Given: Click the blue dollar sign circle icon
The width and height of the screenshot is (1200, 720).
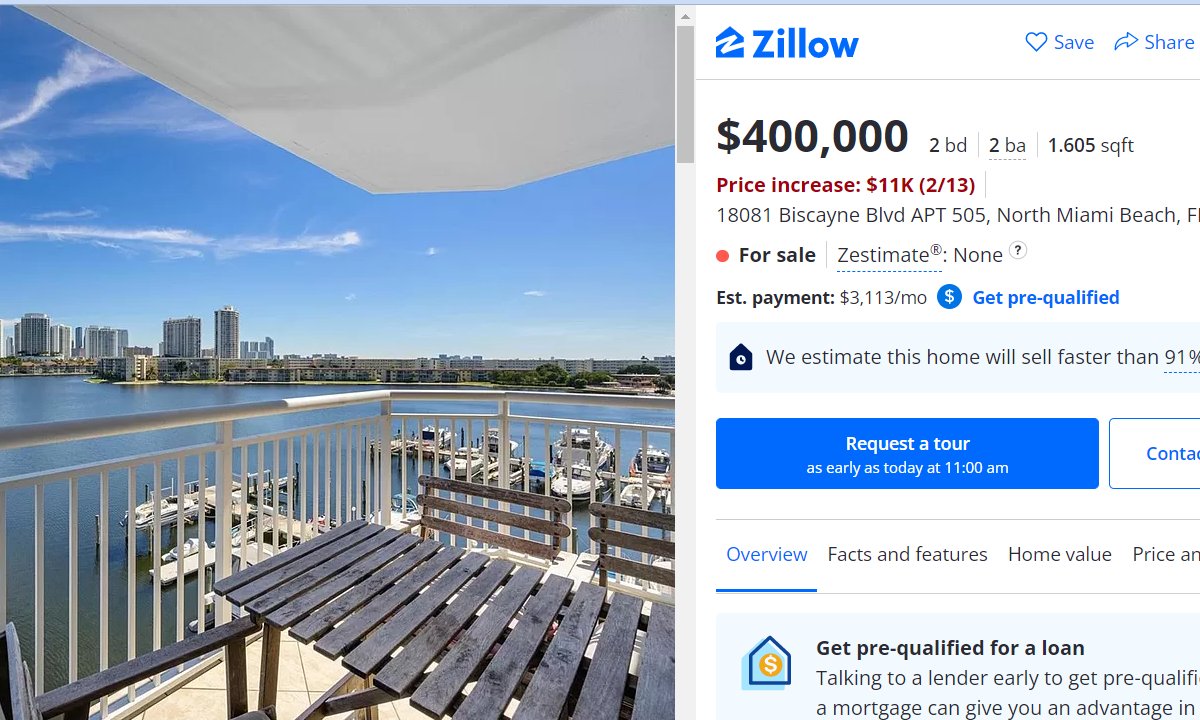Looking at the screenshot, I should pos(949,297).
